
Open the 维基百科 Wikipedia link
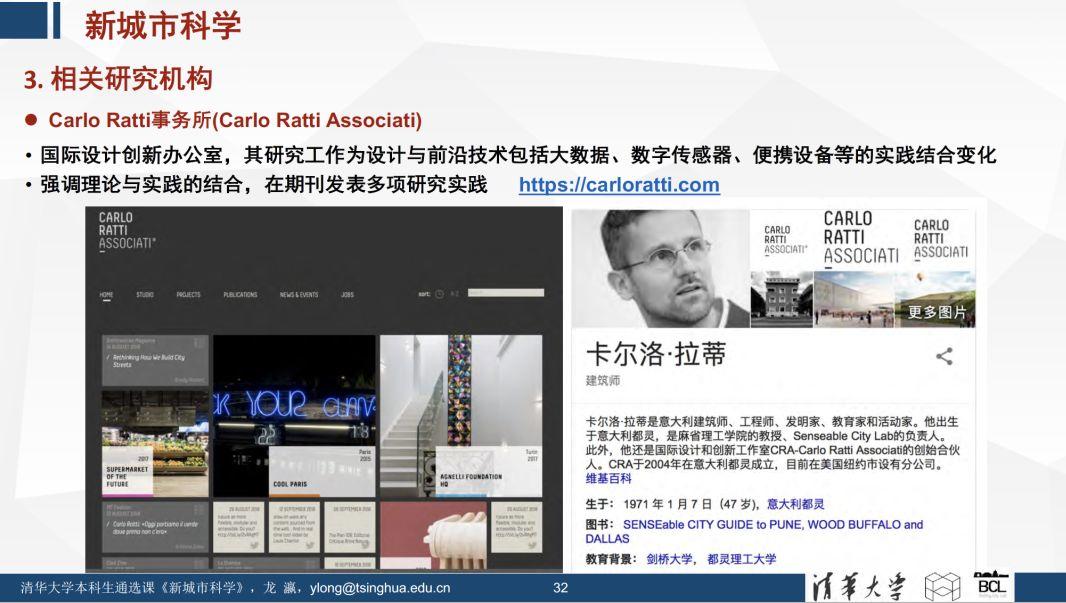[x=608, y=479]
